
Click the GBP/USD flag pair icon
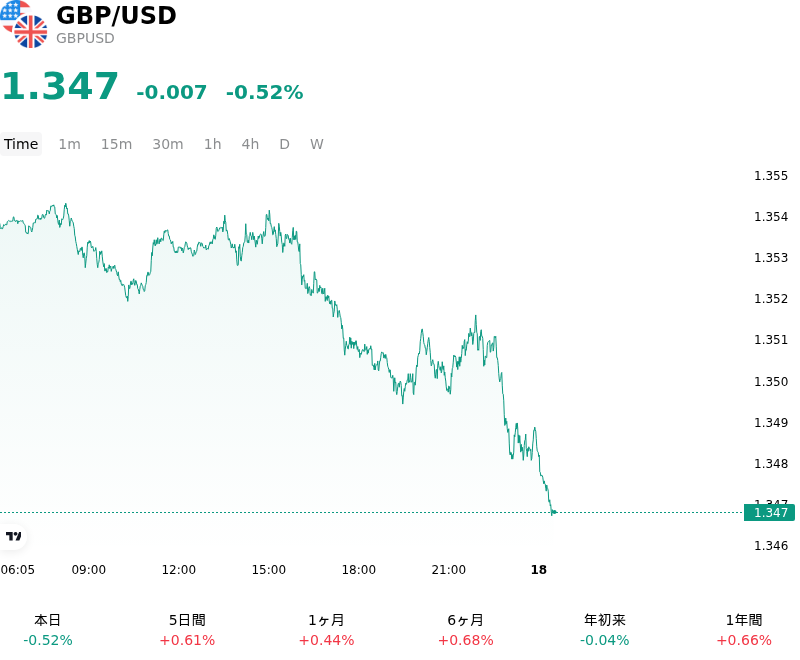pos(23,24)
